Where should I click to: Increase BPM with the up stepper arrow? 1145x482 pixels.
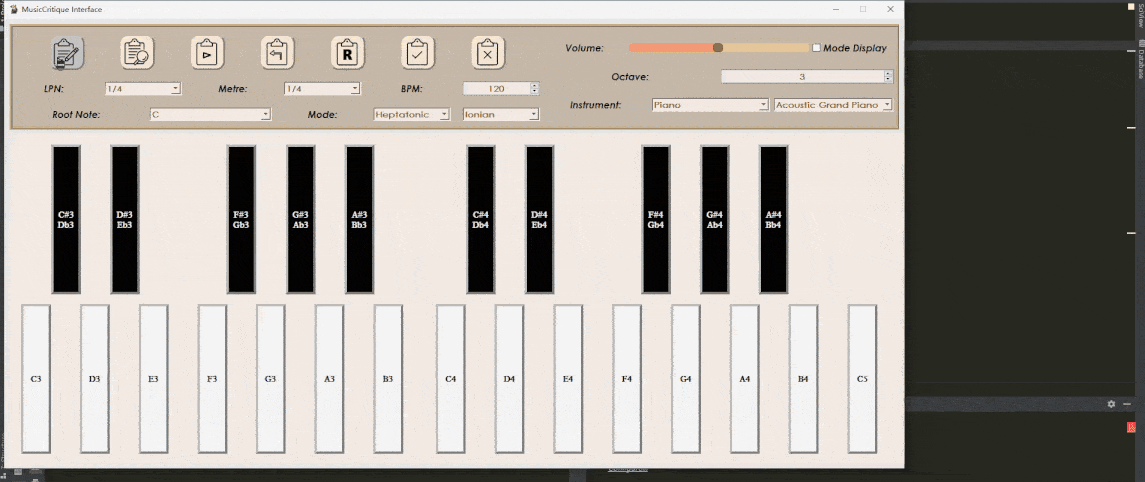535,85
